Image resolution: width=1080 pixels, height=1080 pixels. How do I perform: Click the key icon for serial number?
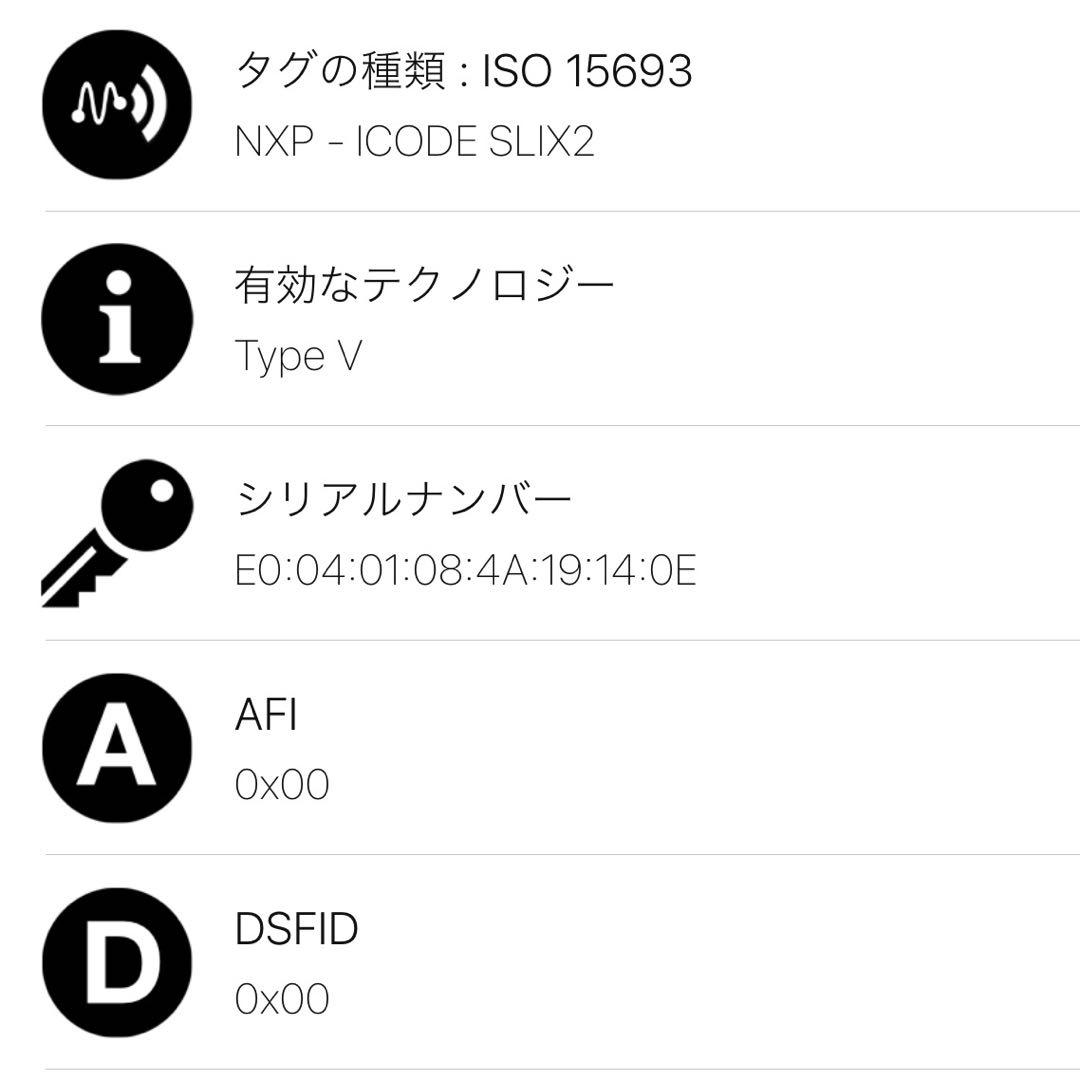(117, 535)
